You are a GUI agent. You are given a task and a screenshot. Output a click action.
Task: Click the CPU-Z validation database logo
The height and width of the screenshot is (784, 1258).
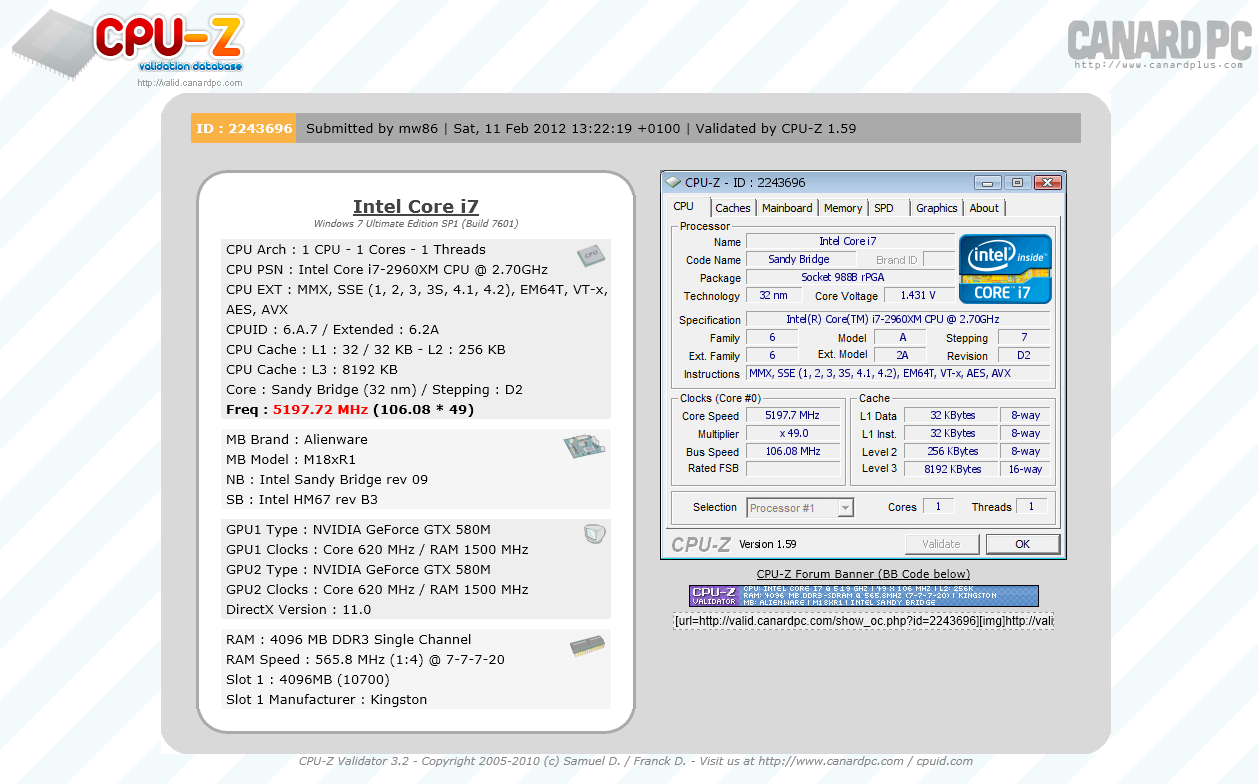coord(128,46)
